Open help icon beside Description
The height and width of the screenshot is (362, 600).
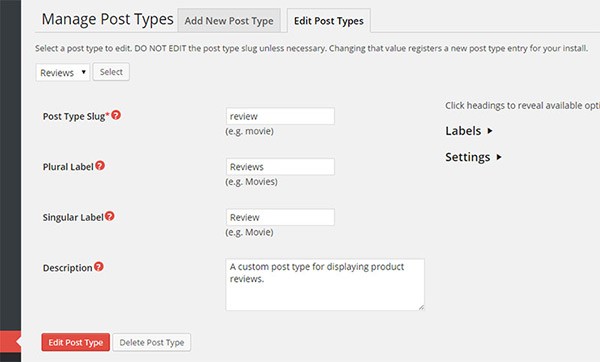coord(99,266)
